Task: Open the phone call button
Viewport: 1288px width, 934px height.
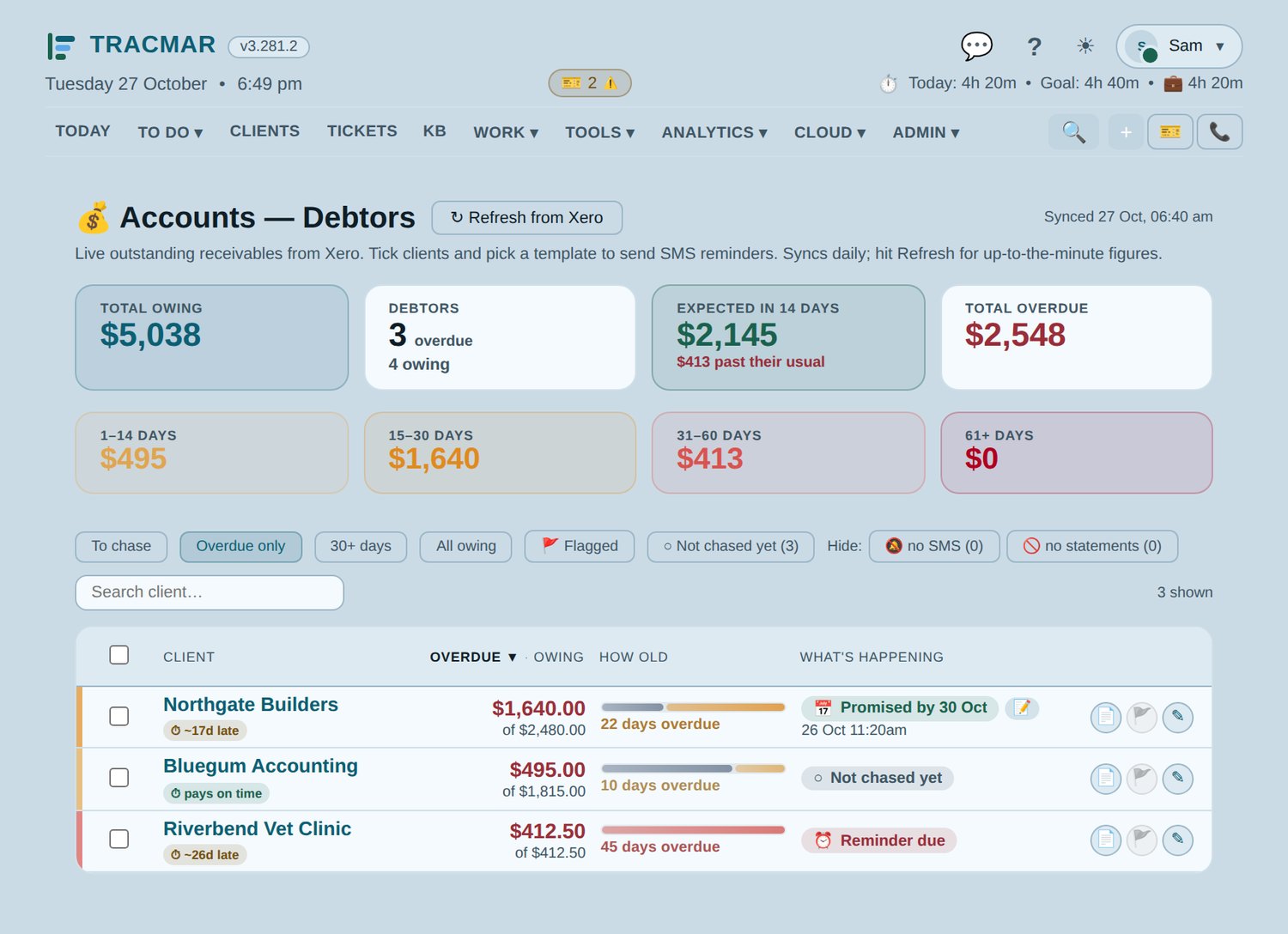Action: tap(1219, 132)
